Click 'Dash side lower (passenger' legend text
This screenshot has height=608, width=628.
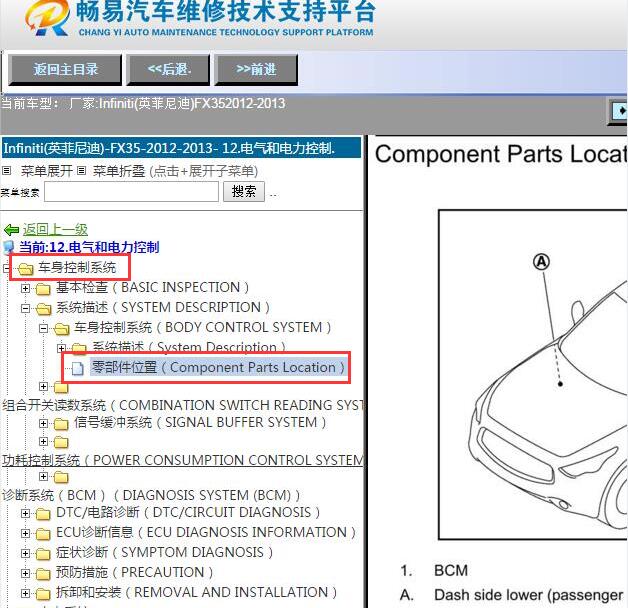pos(529,595)
